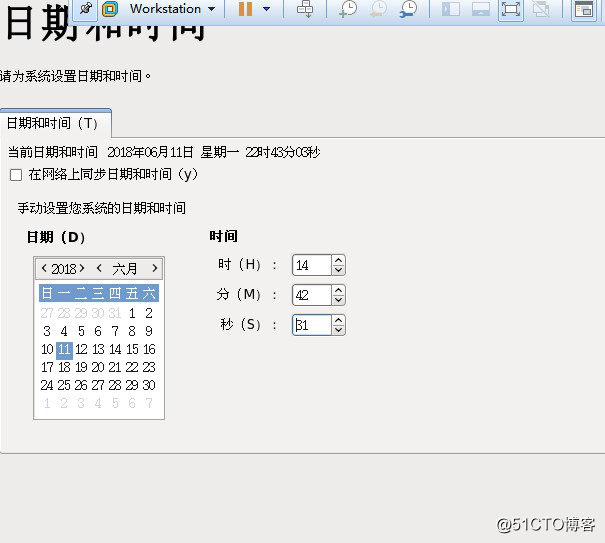The height and width of the screenshot is (543, 605).
Task: Click the seconds input field showing 31
Action: (x=312, y=325)
